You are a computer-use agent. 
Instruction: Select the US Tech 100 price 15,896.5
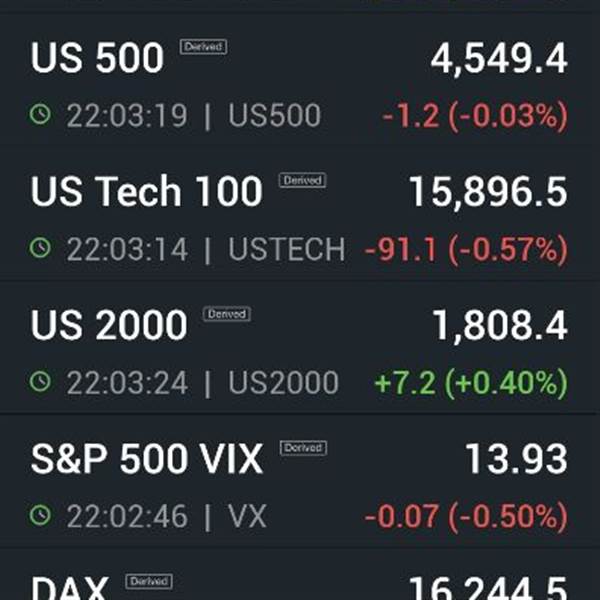(x=488, y=192)
